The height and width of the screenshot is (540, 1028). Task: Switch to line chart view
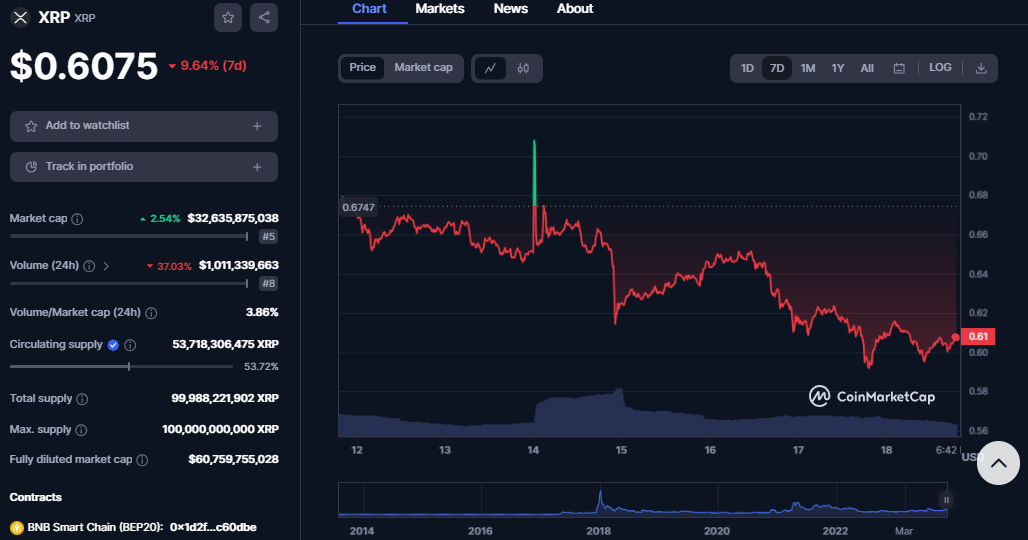(489, 68)
